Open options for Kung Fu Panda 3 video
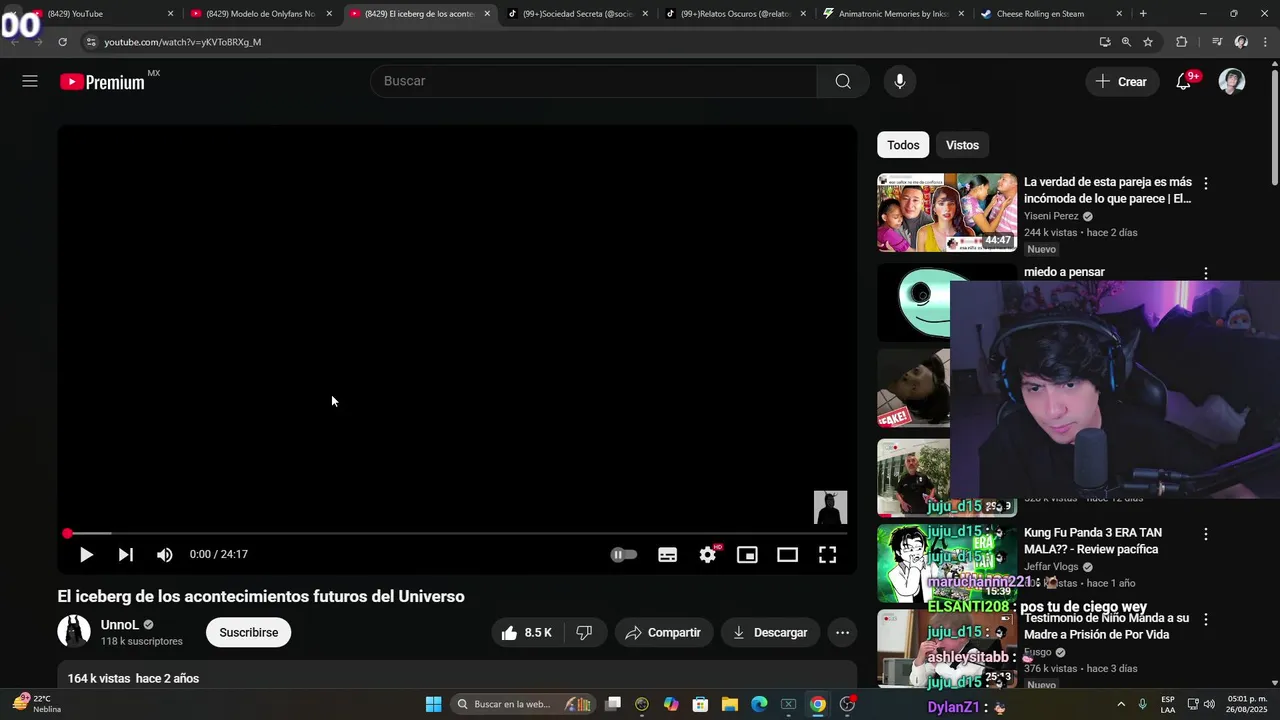Image resolution: width=1280 pixels, height=720 pixels. click(1205, 535)
